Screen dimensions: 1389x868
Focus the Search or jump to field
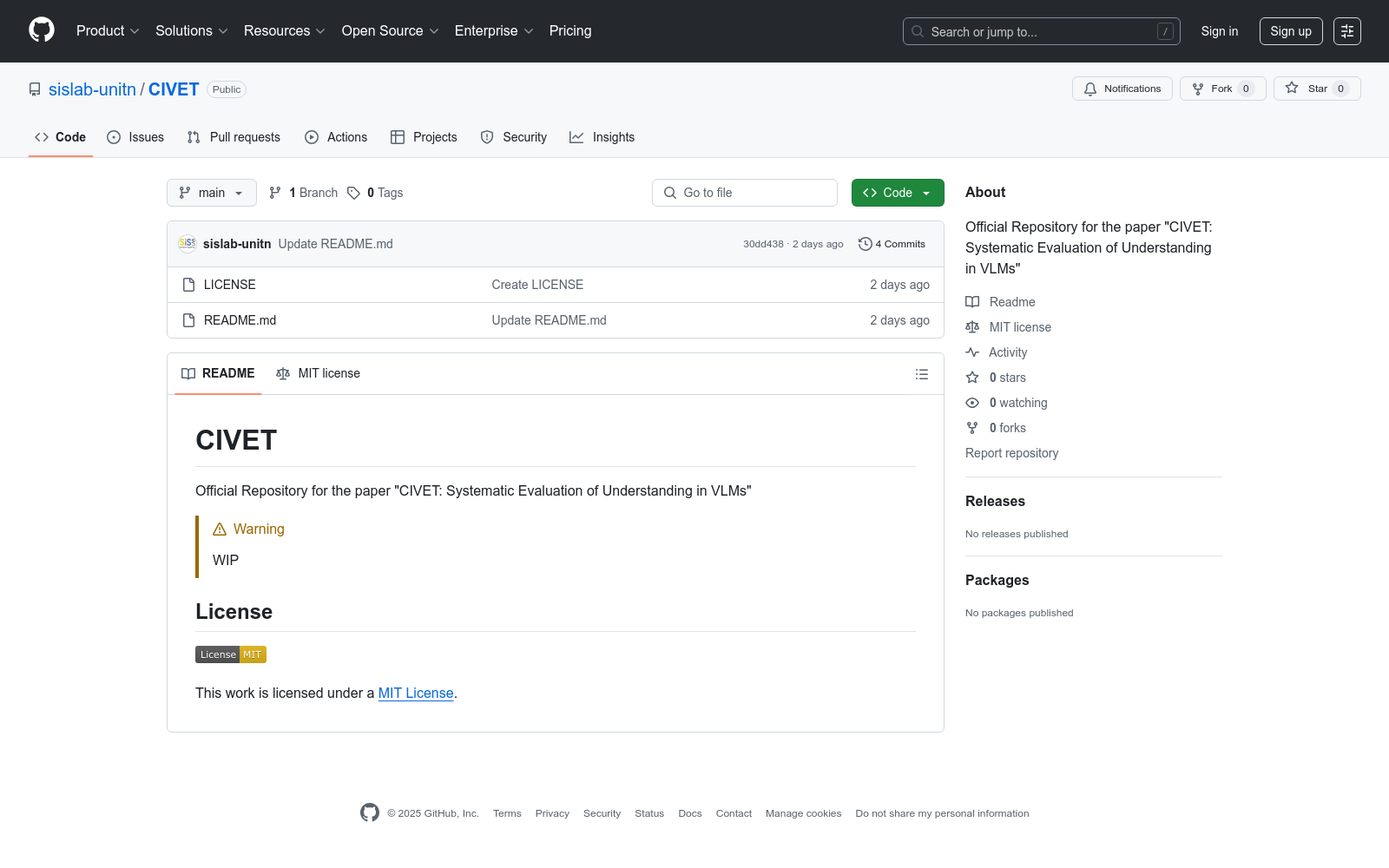[x=1042, y=31]
